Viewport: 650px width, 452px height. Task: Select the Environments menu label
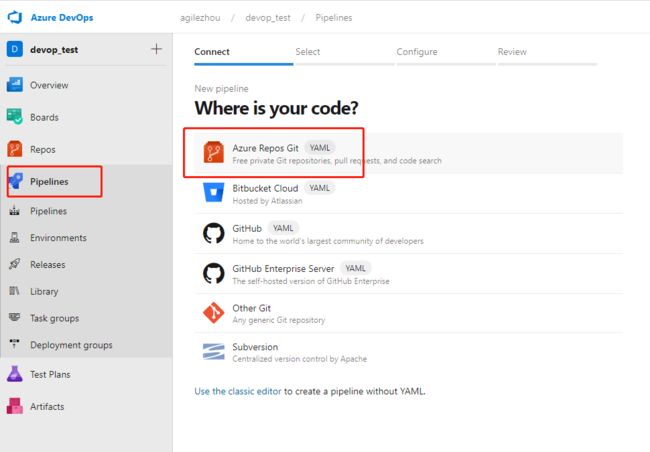[x=58, y=238]
